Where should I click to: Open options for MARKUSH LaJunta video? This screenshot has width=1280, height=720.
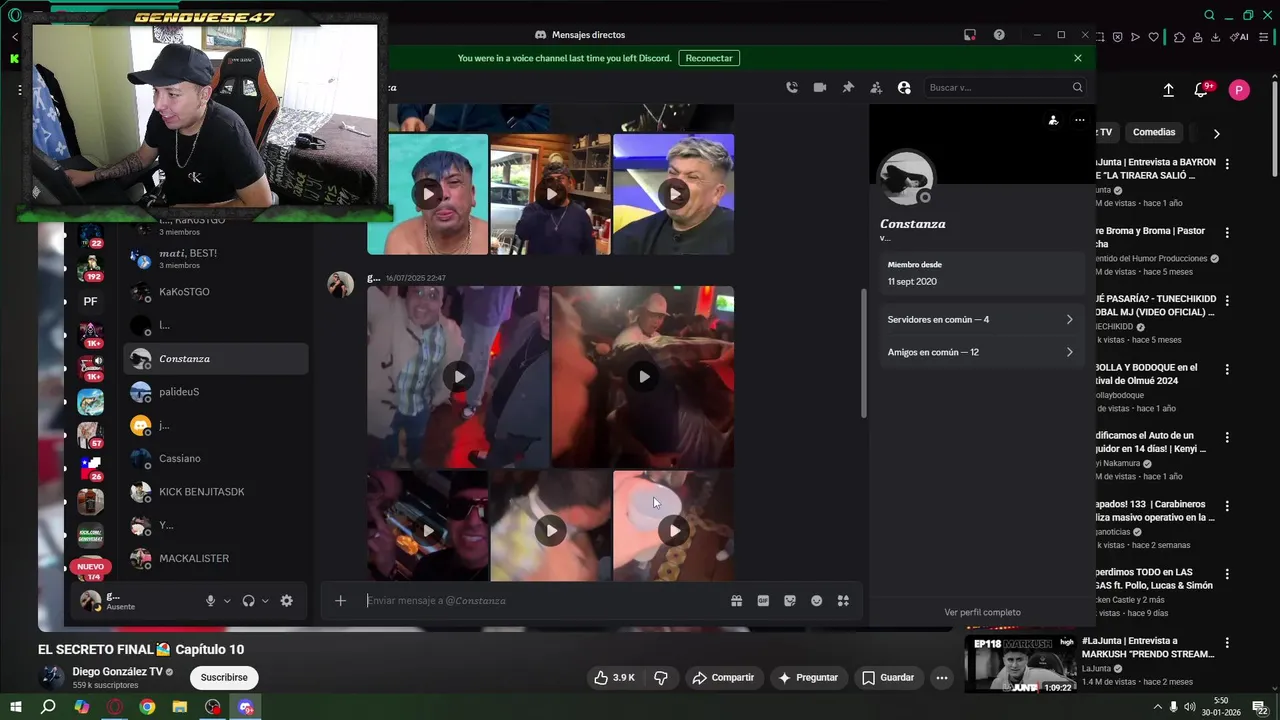tap(1227, 643)
